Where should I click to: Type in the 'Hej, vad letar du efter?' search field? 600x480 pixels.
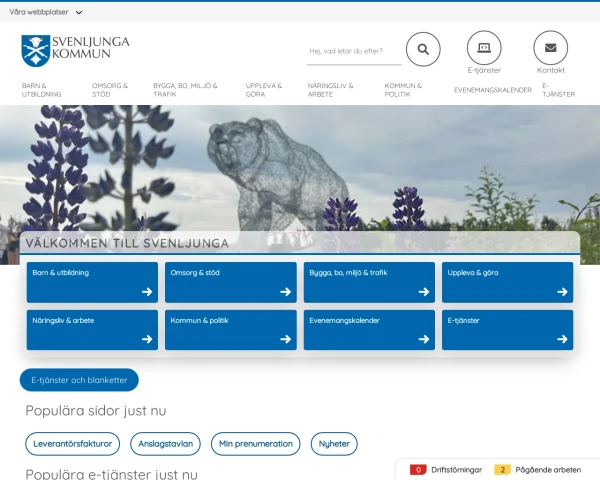pyautogui.click(x=352, y=51)
